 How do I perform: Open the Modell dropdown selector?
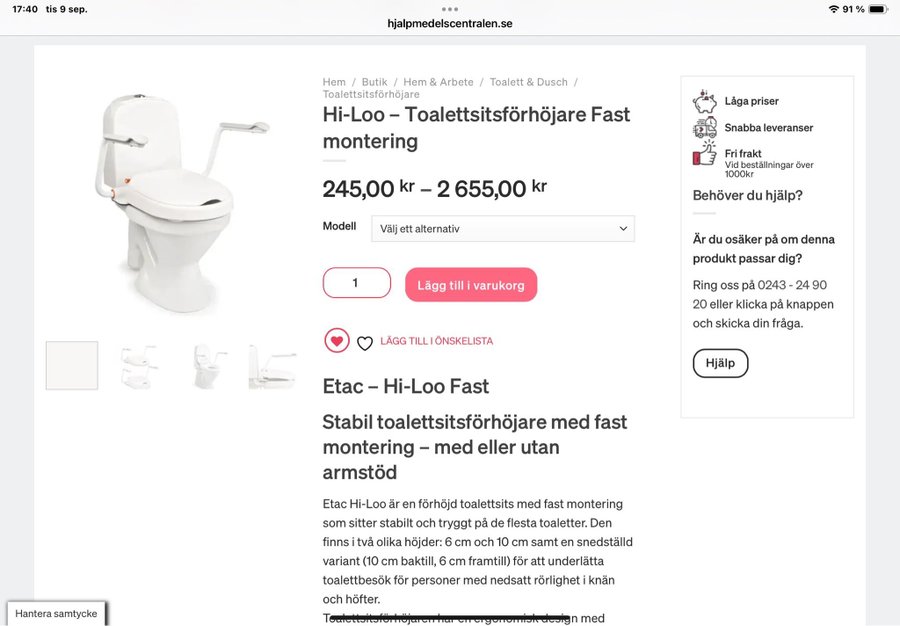point(503,229)
